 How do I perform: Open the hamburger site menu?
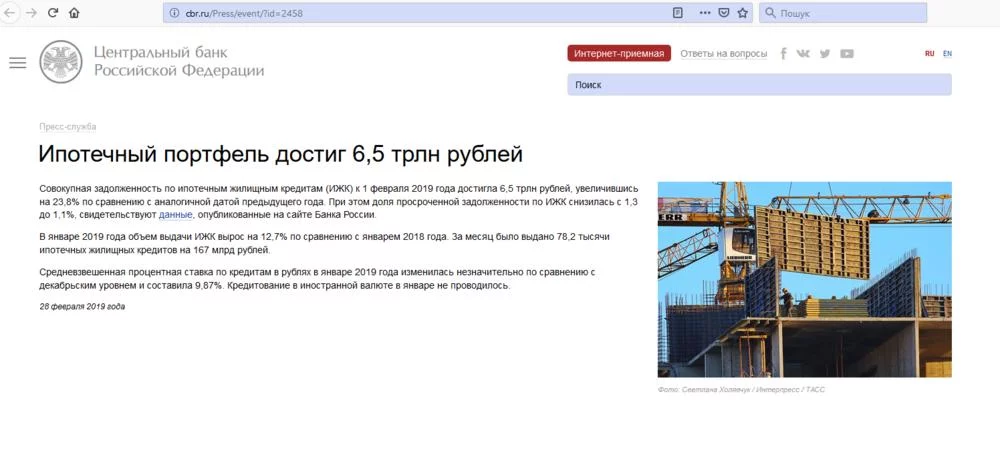click(x=18, y=63)
